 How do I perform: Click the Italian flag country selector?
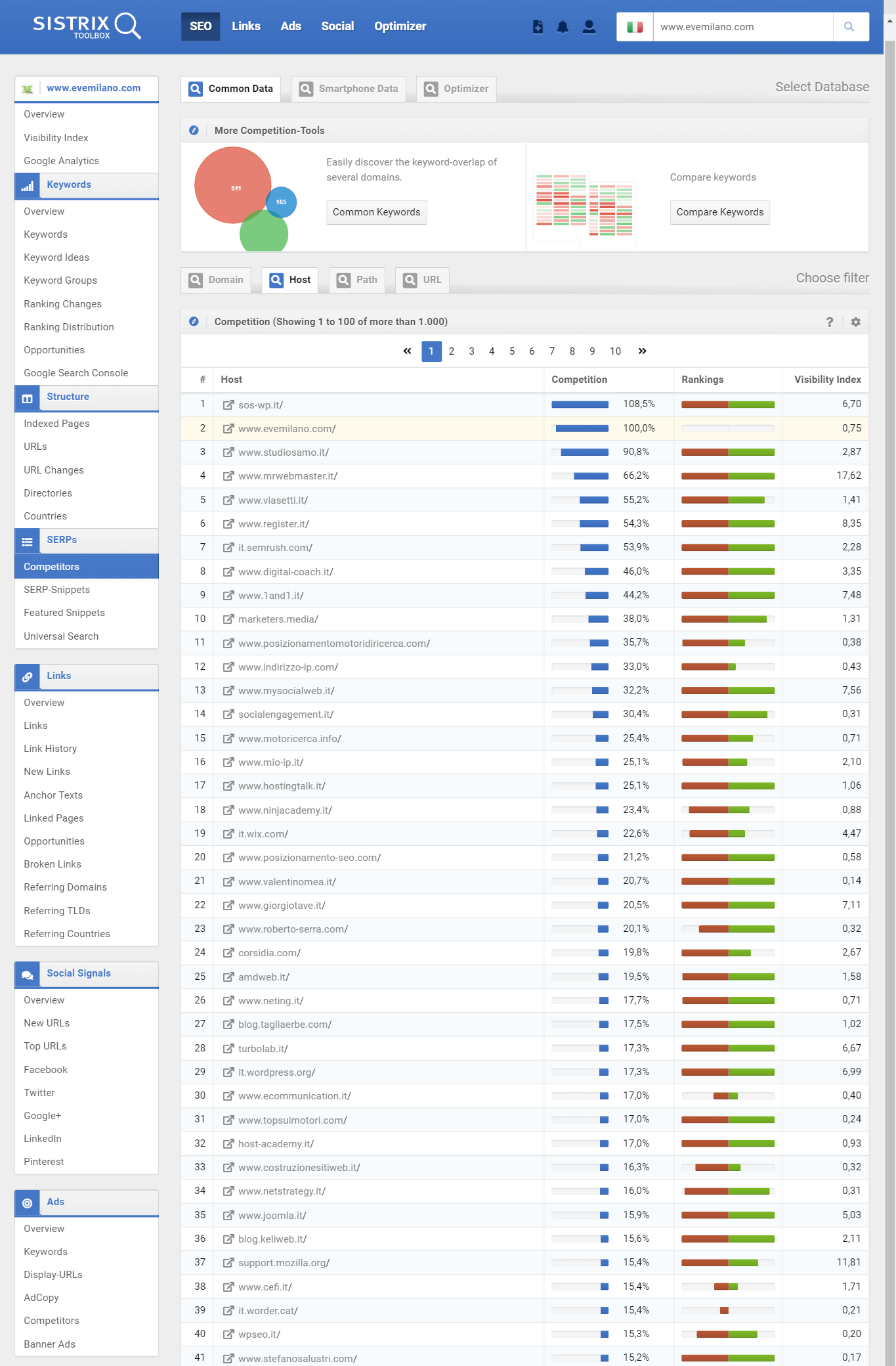point(635,27)
